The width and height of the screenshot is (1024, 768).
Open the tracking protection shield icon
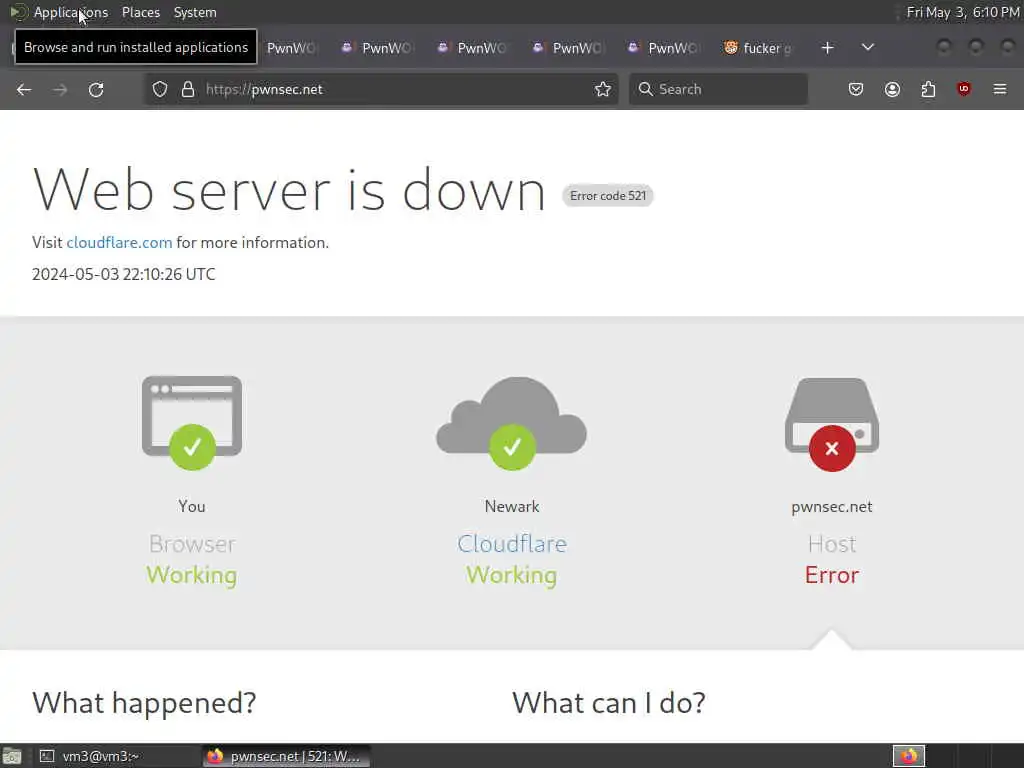tap(160, 89)
